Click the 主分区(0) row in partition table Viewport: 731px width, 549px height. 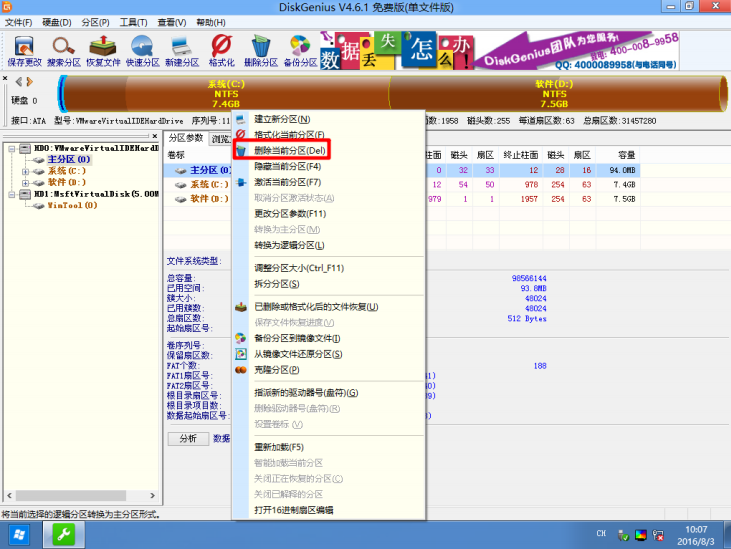click(402, 170)
